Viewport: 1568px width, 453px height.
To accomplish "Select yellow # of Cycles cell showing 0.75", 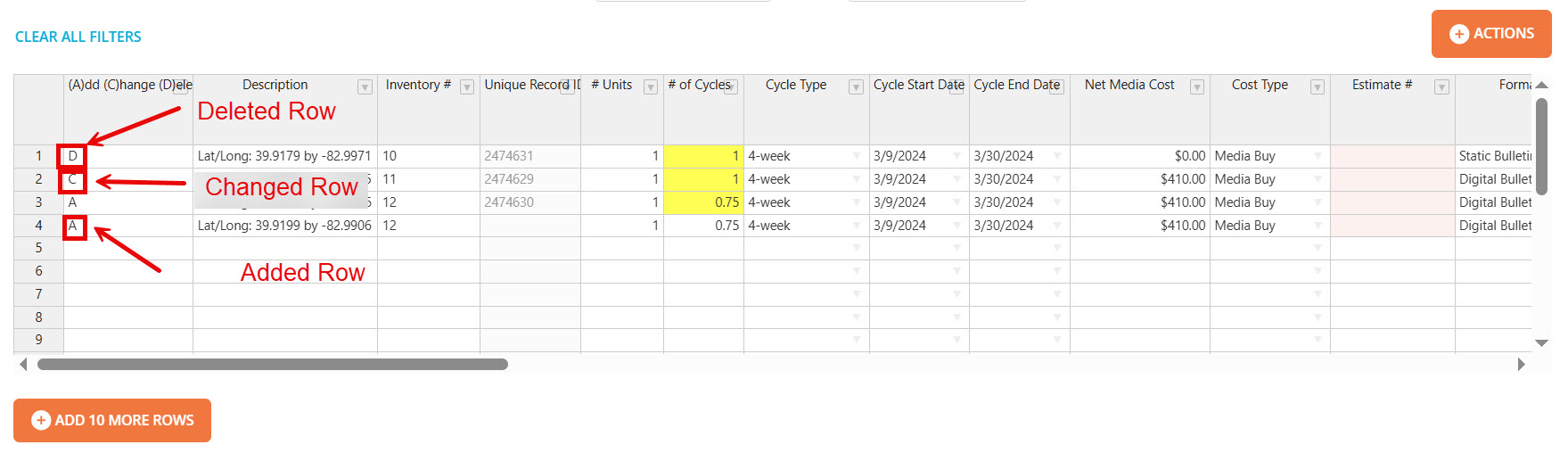I will pyautogui.click(x=703, y=202).
